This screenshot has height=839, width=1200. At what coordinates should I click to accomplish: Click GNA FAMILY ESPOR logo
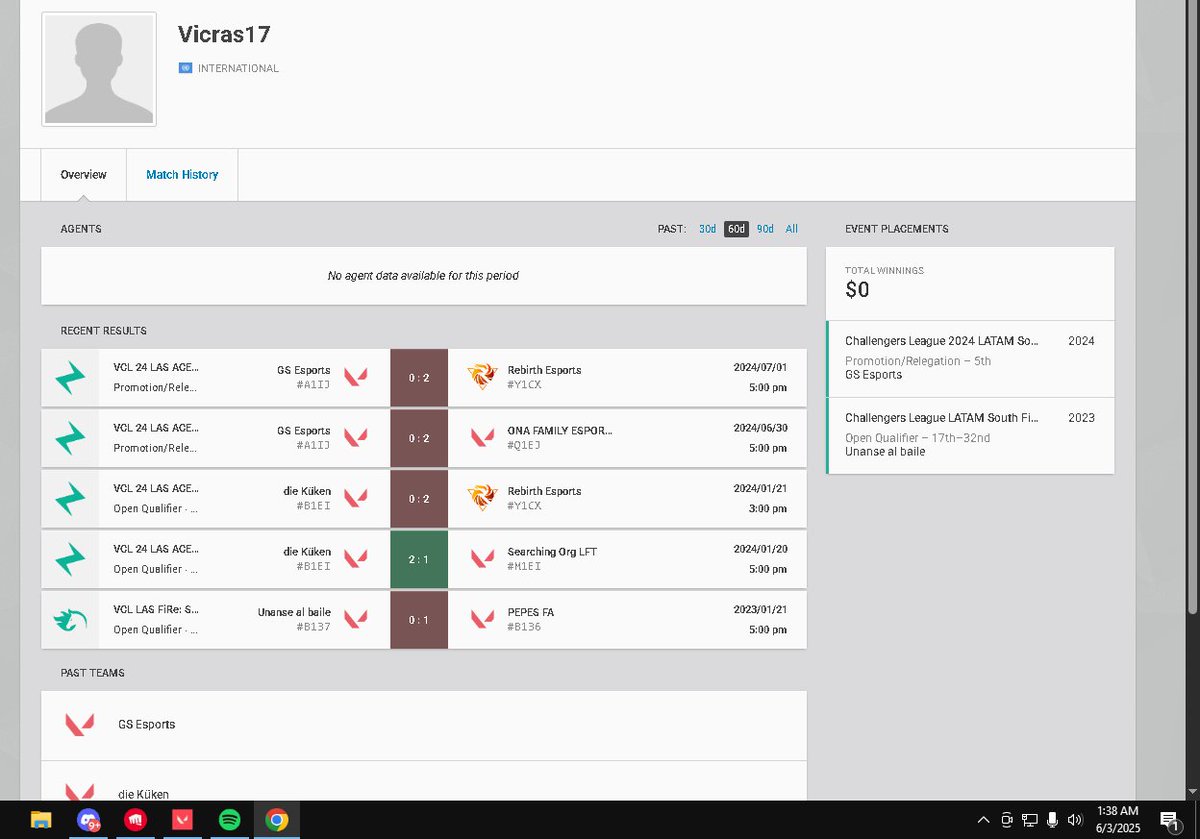point(483,438)
